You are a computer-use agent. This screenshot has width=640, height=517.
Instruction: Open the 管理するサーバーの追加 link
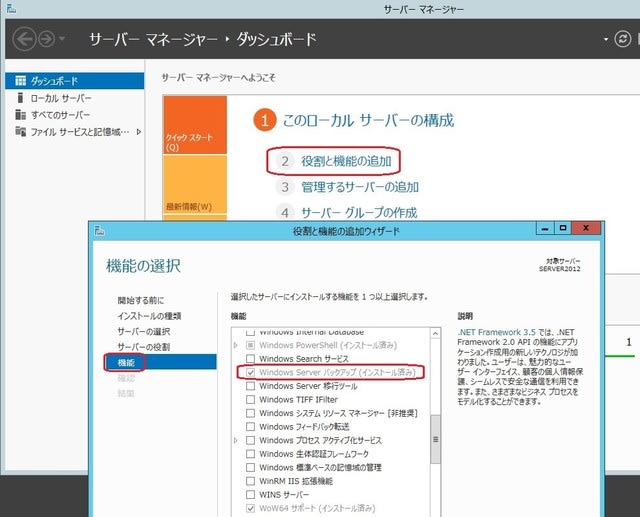coord(360,187)
